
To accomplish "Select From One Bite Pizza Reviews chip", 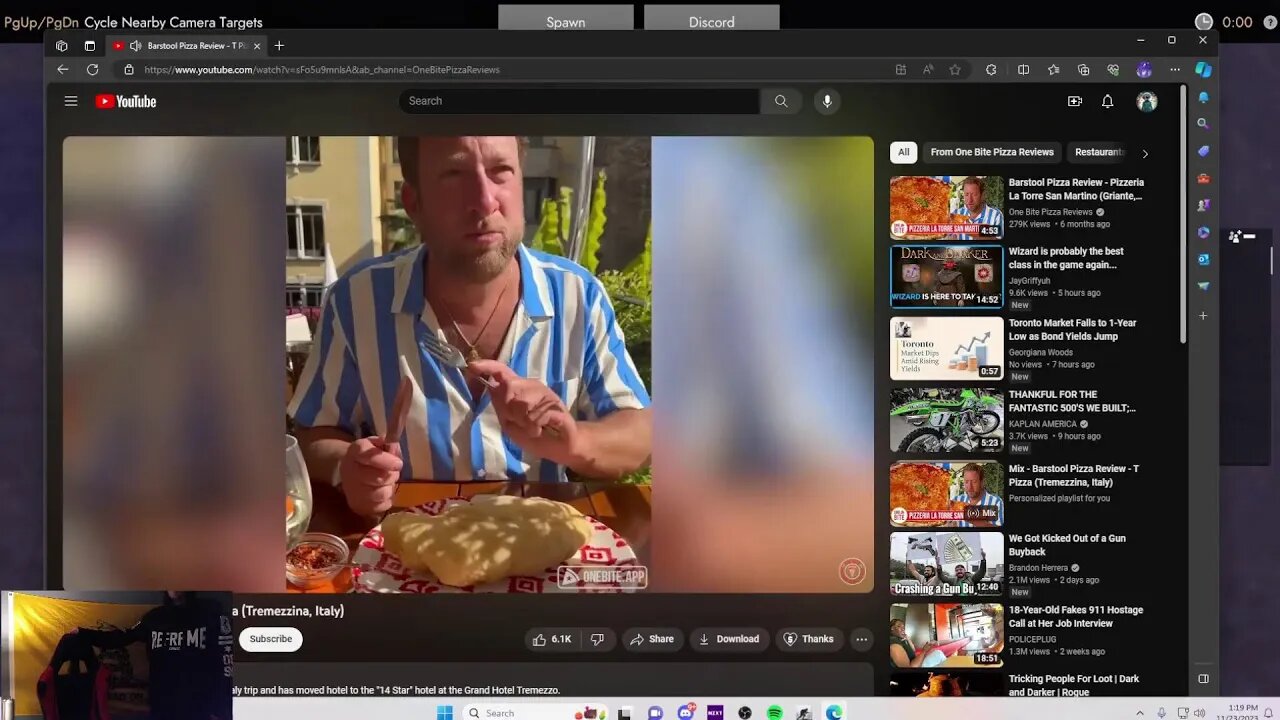I will point(992,152).
